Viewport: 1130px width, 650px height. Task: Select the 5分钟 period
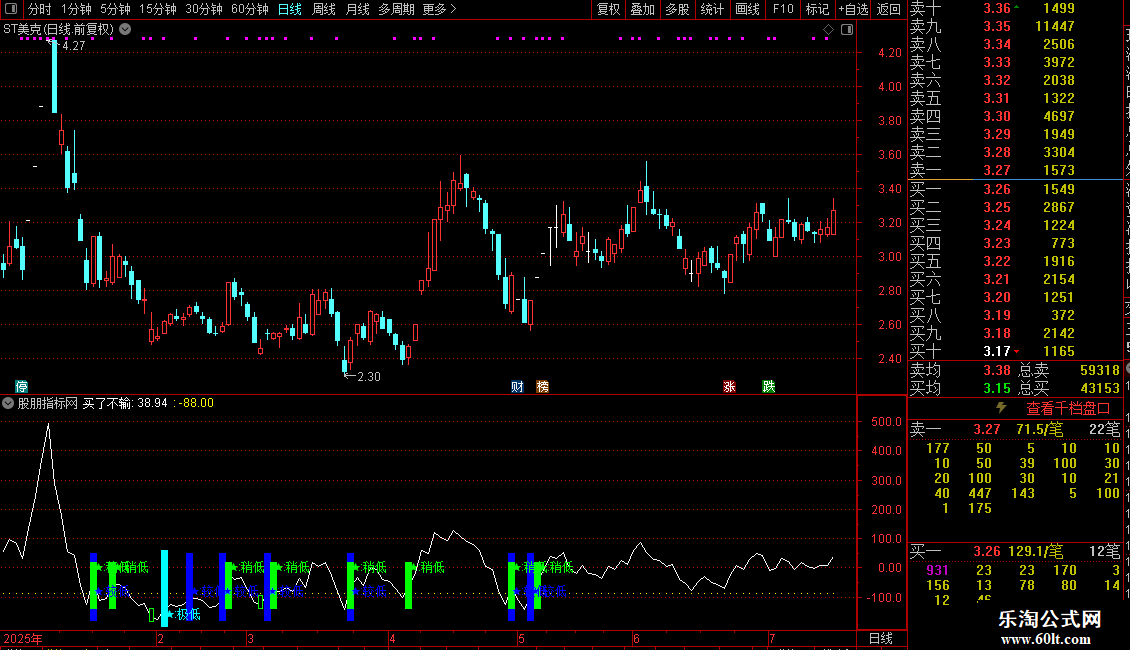[115, 9]
